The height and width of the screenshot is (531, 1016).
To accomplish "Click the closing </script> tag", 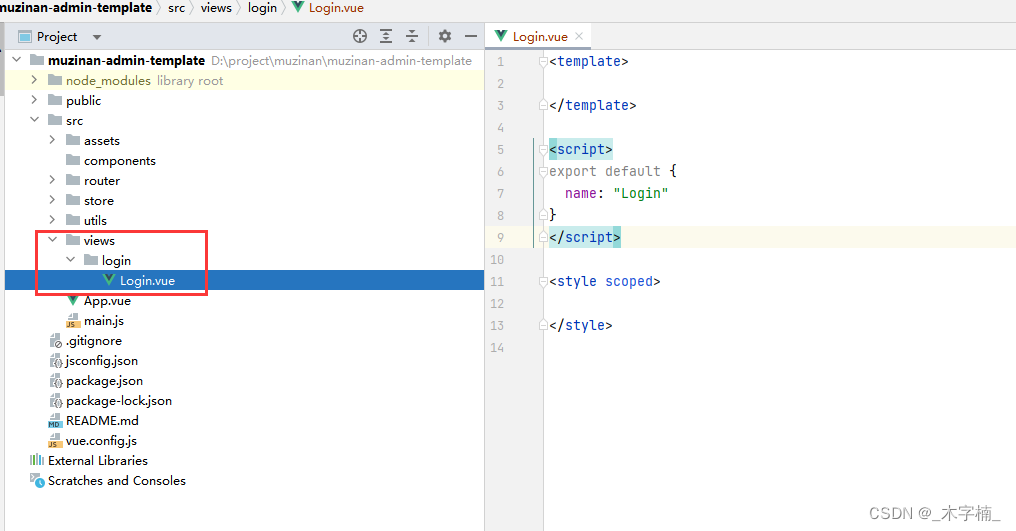I will coord(584,237).
